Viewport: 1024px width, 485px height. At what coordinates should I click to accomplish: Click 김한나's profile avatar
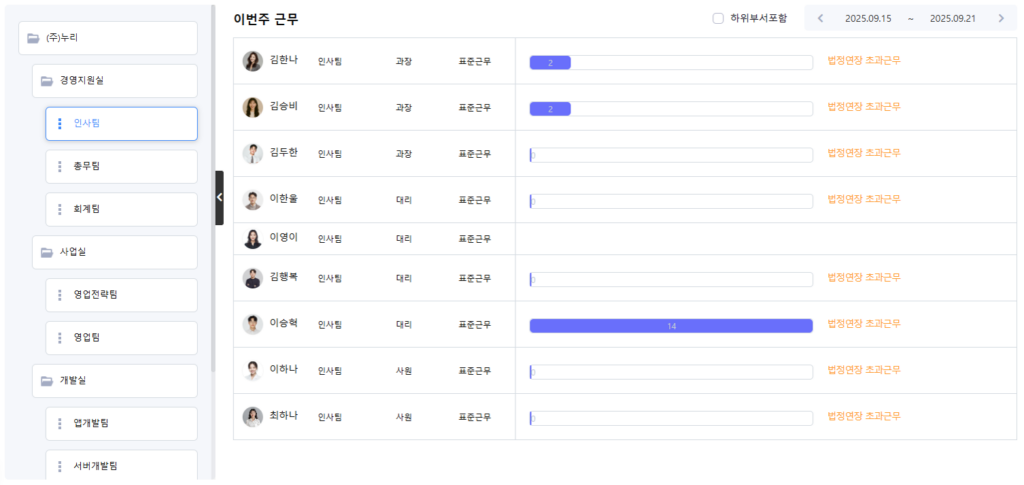pos(253,61)
